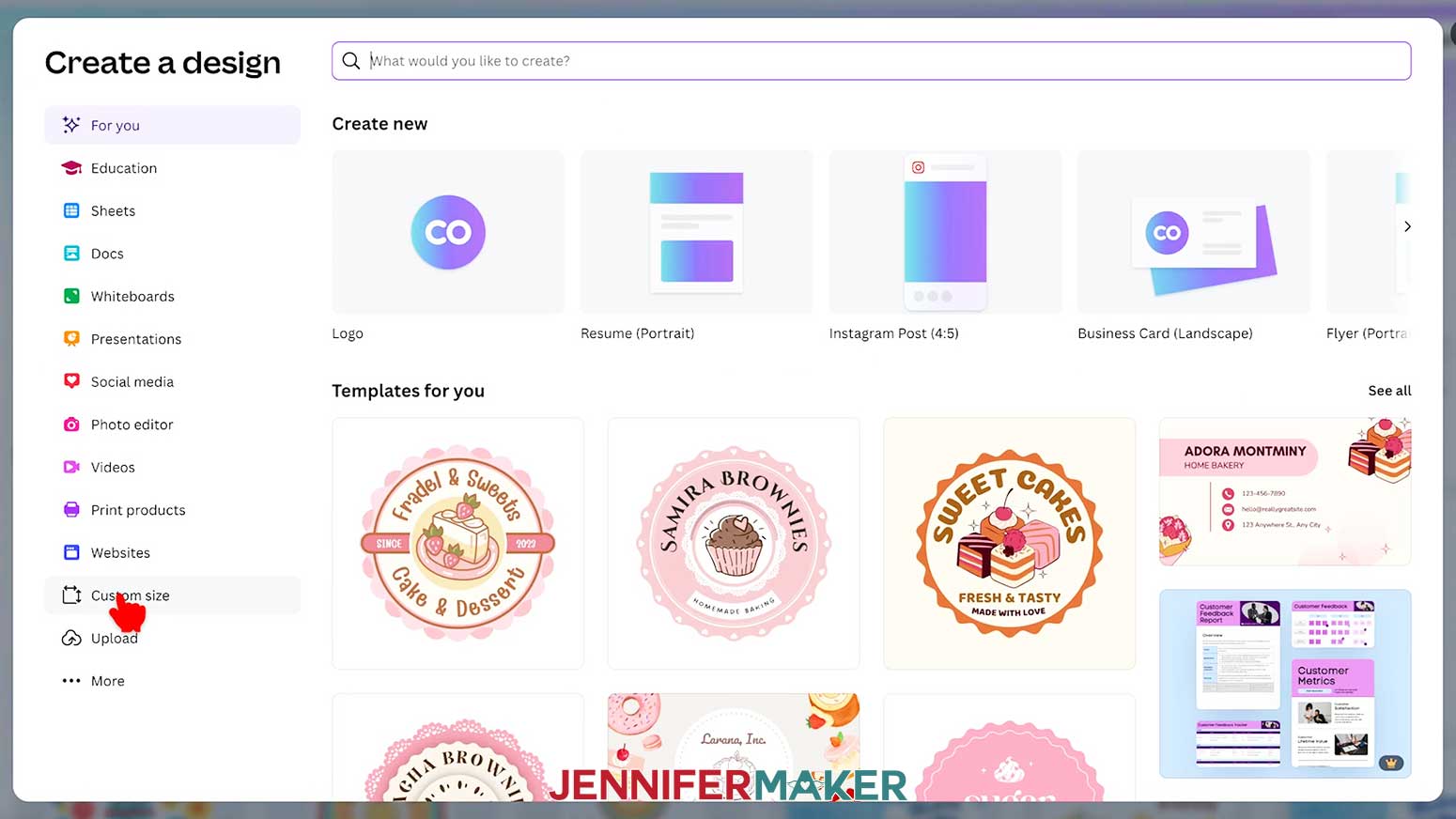The image size is (1456, 819).
Task: Click the Logo label text
Action: [348, 333]
